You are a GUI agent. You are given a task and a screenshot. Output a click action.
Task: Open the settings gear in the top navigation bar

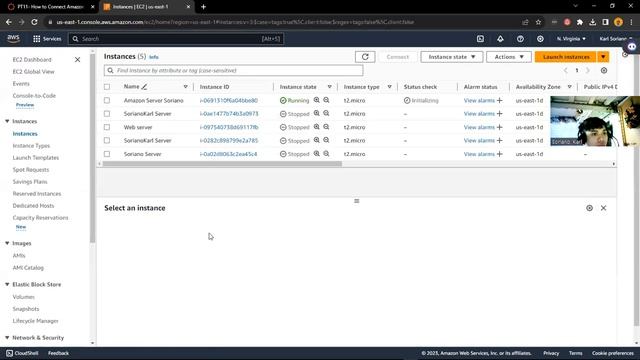[540, 39]
